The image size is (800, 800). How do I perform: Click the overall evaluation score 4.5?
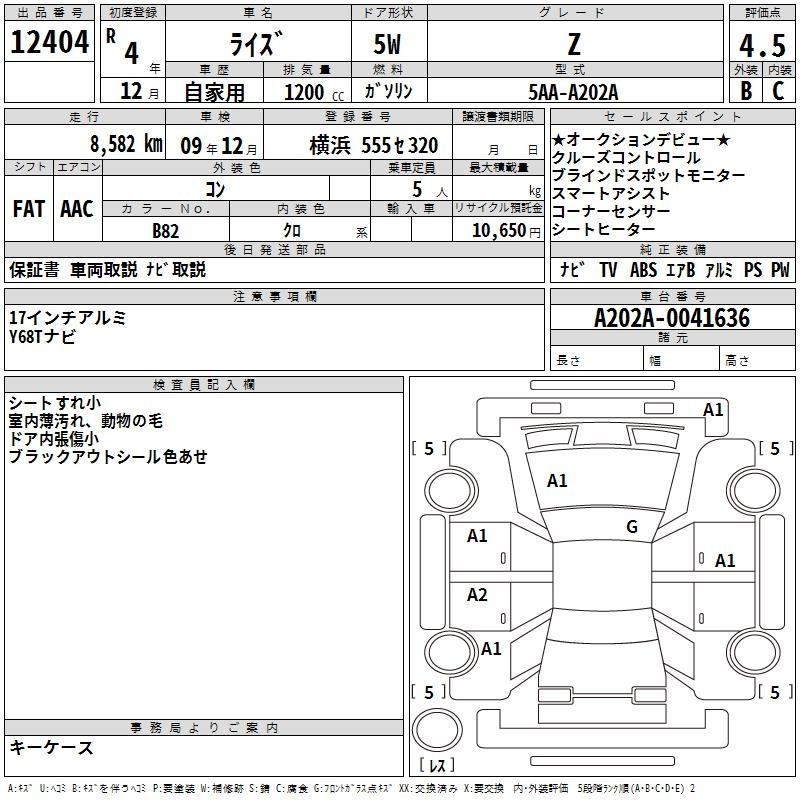coord(761,45)
